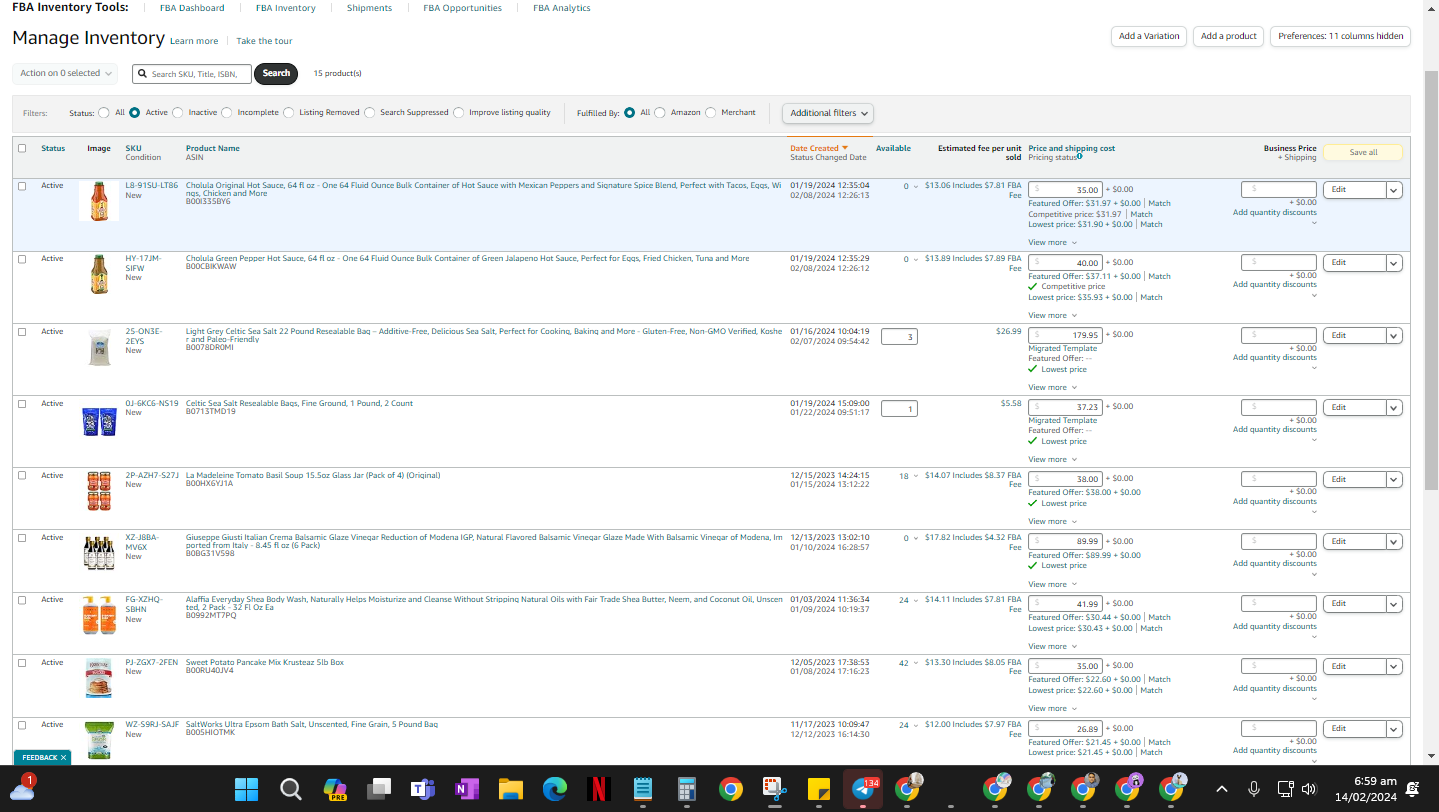Click the La Madeleine Tomato Basil Soup thumbnail
This screenshot has width=1439, height=812.
click(x=98, y=491)
